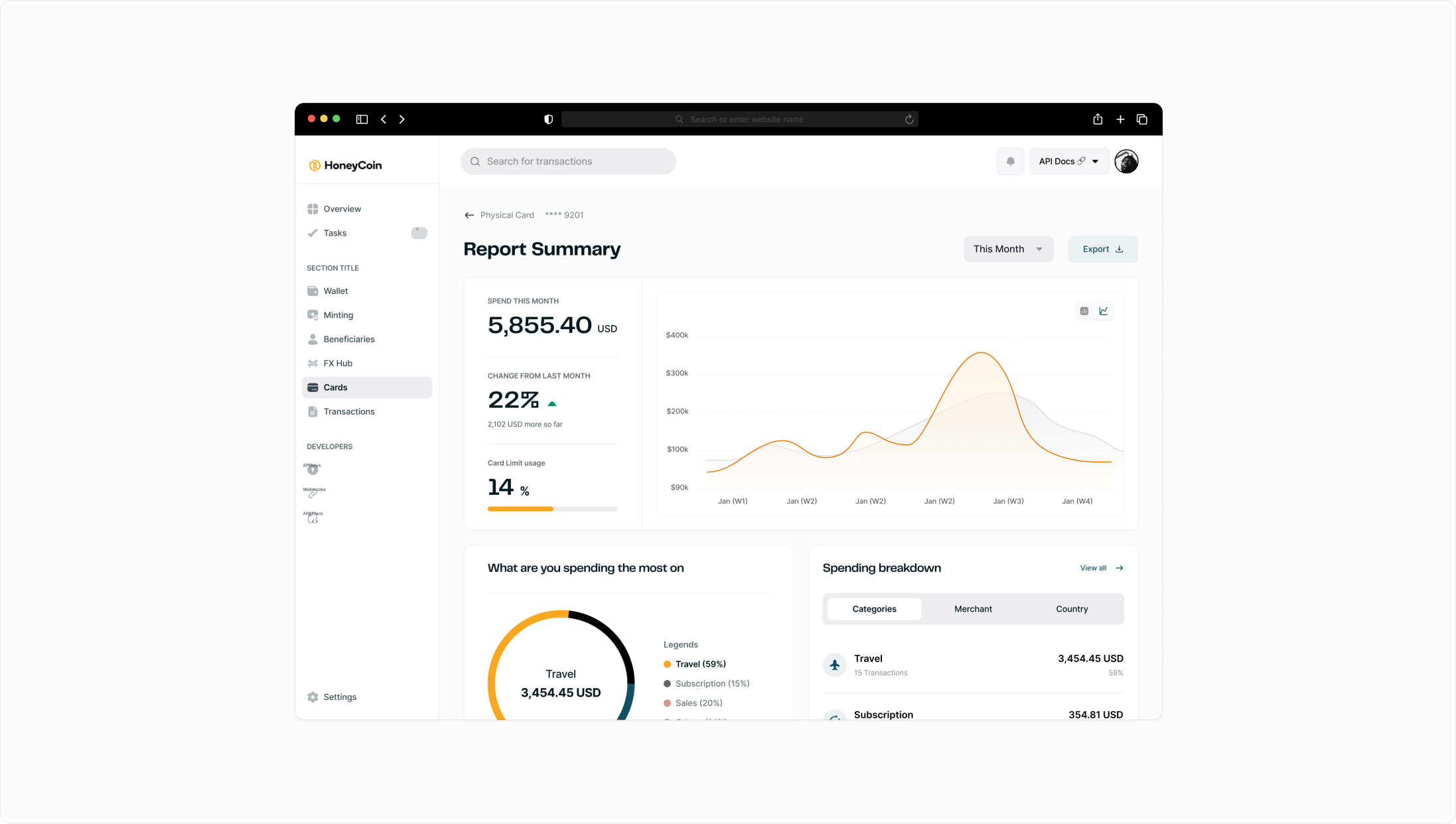Click the Search for transactions field
Screen dimensions: 1456x824
click(x=568, y=161)
